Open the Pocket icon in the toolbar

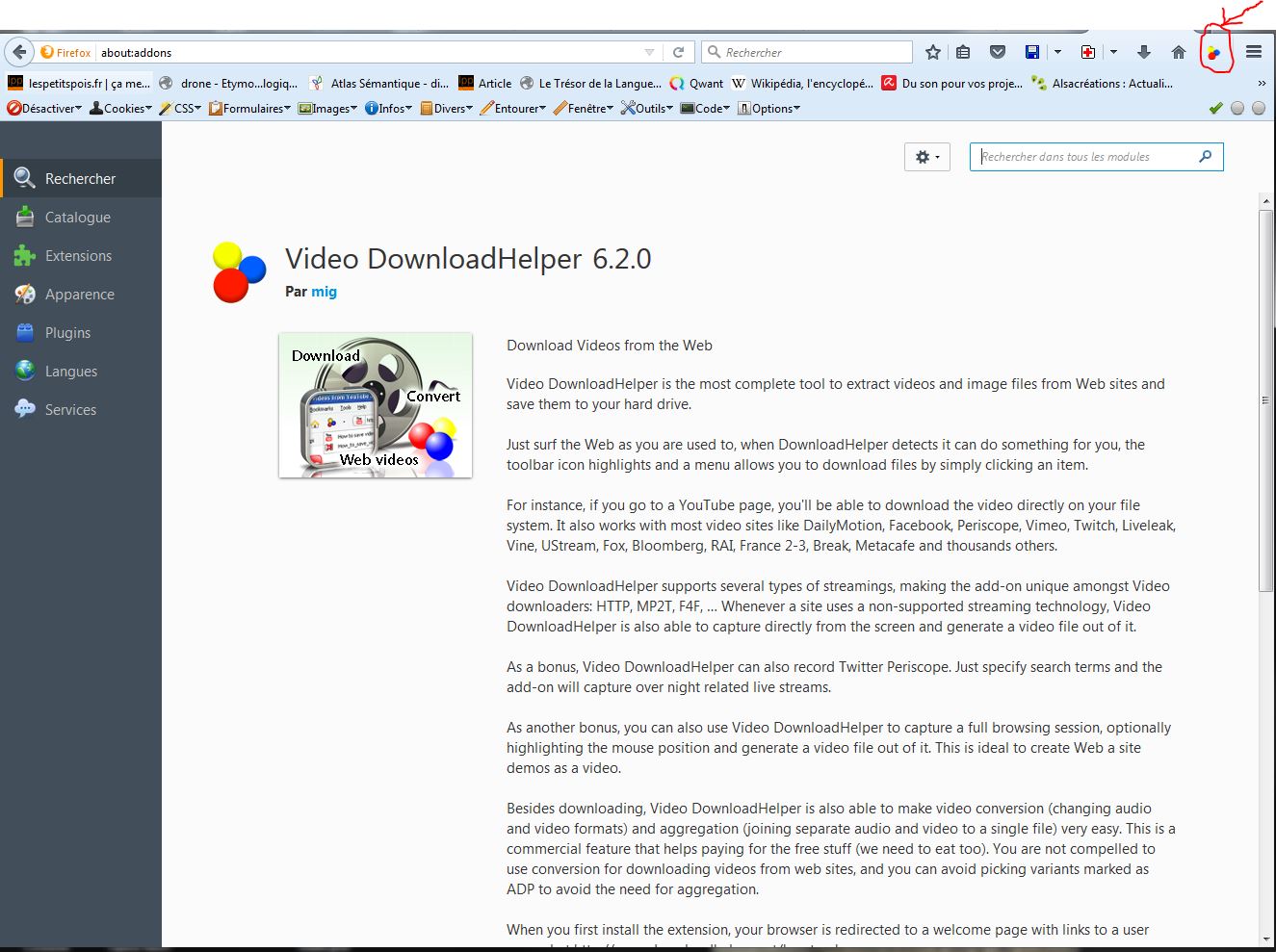click(998, 52)
